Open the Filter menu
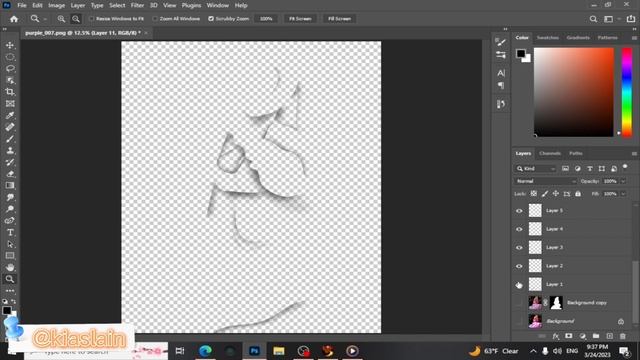Screen dimensions: 640x360 (x=137, y=5)
